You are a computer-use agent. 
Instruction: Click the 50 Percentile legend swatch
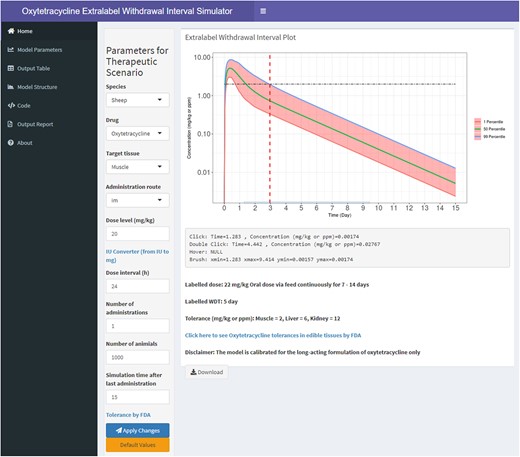point(478,129)
